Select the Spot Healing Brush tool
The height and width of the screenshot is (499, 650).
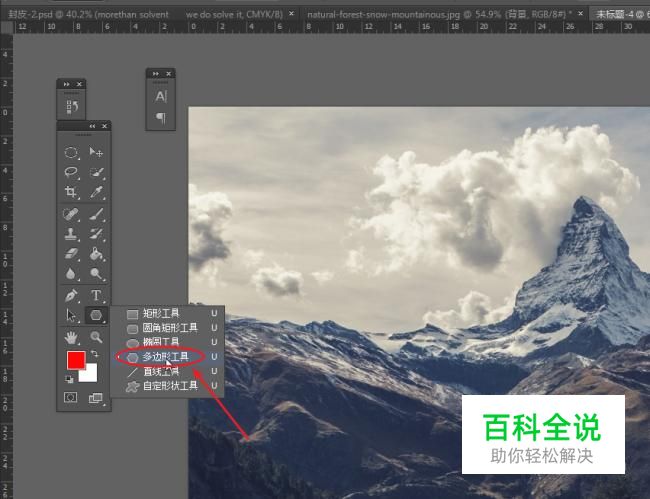71,214
